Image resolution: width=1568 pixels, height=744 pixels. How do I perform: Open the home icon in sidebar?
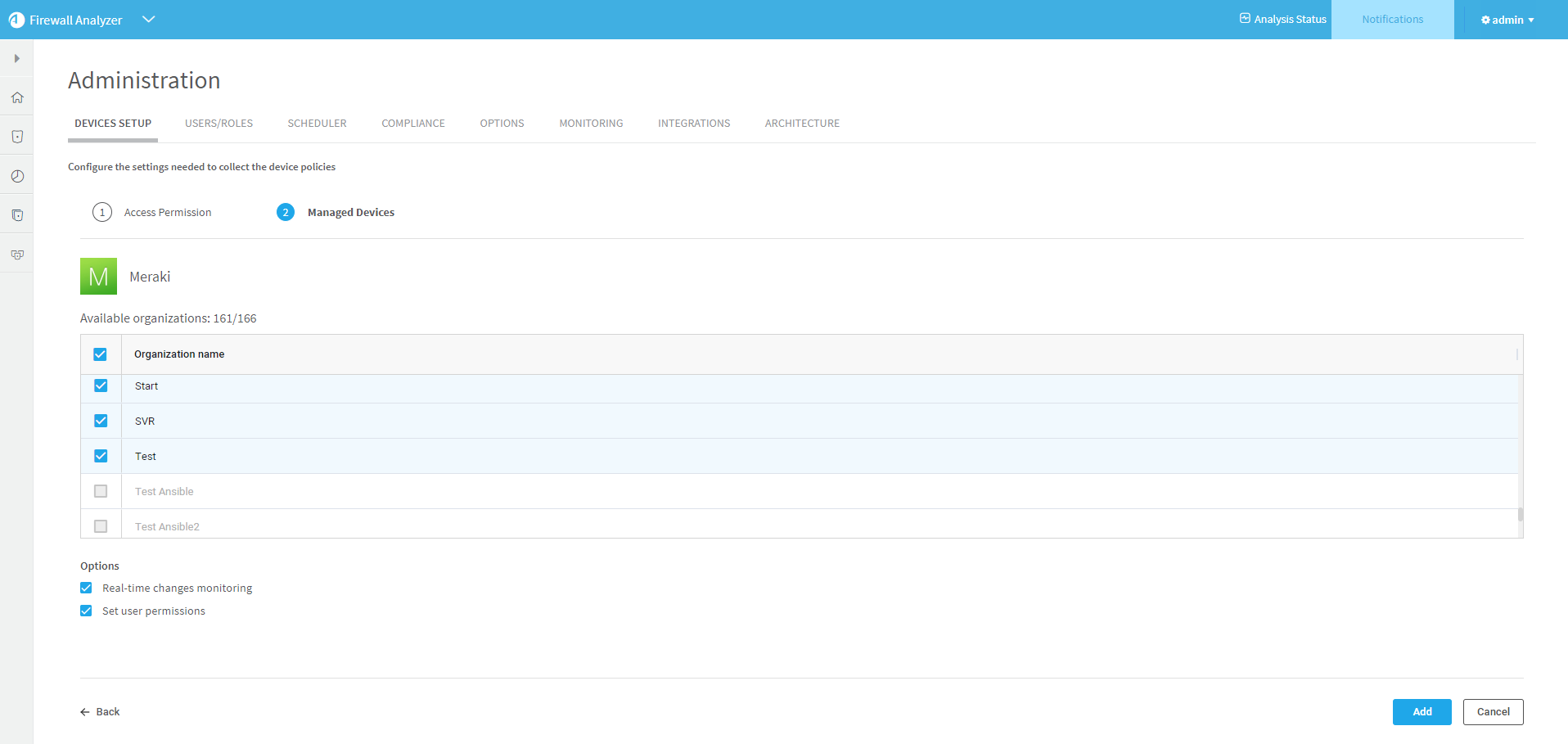pos(17,98)
